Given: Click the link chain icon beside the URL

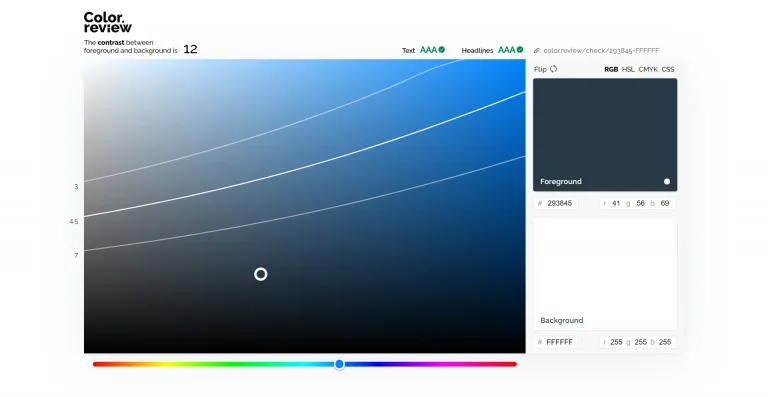Looking at the screenshot, I should 537,50.
